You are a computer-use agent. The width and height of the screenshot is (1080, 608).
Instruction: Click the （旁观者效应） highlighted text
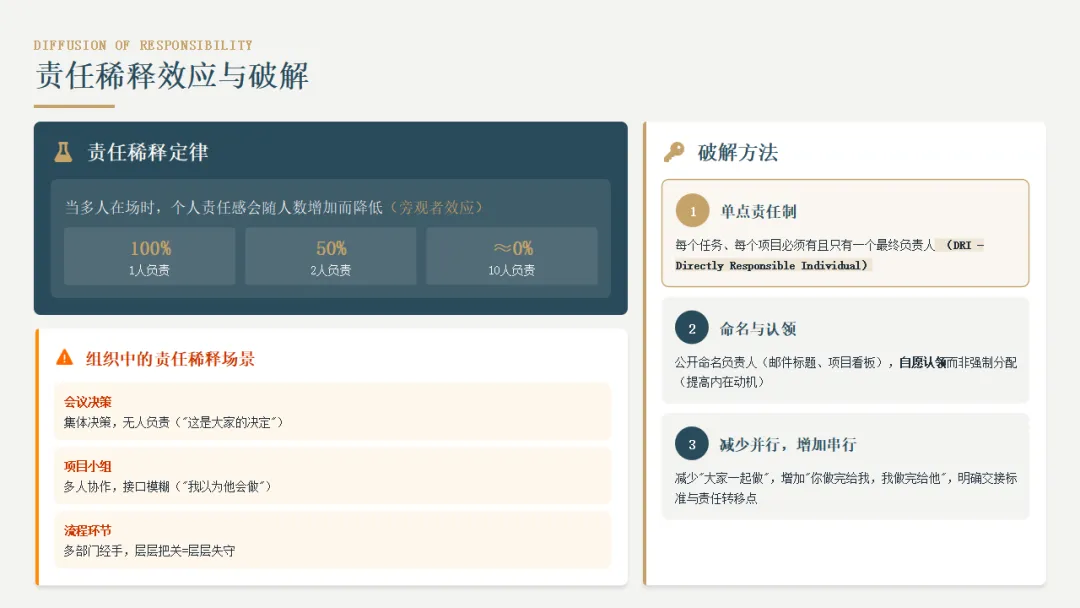(436, 207)
